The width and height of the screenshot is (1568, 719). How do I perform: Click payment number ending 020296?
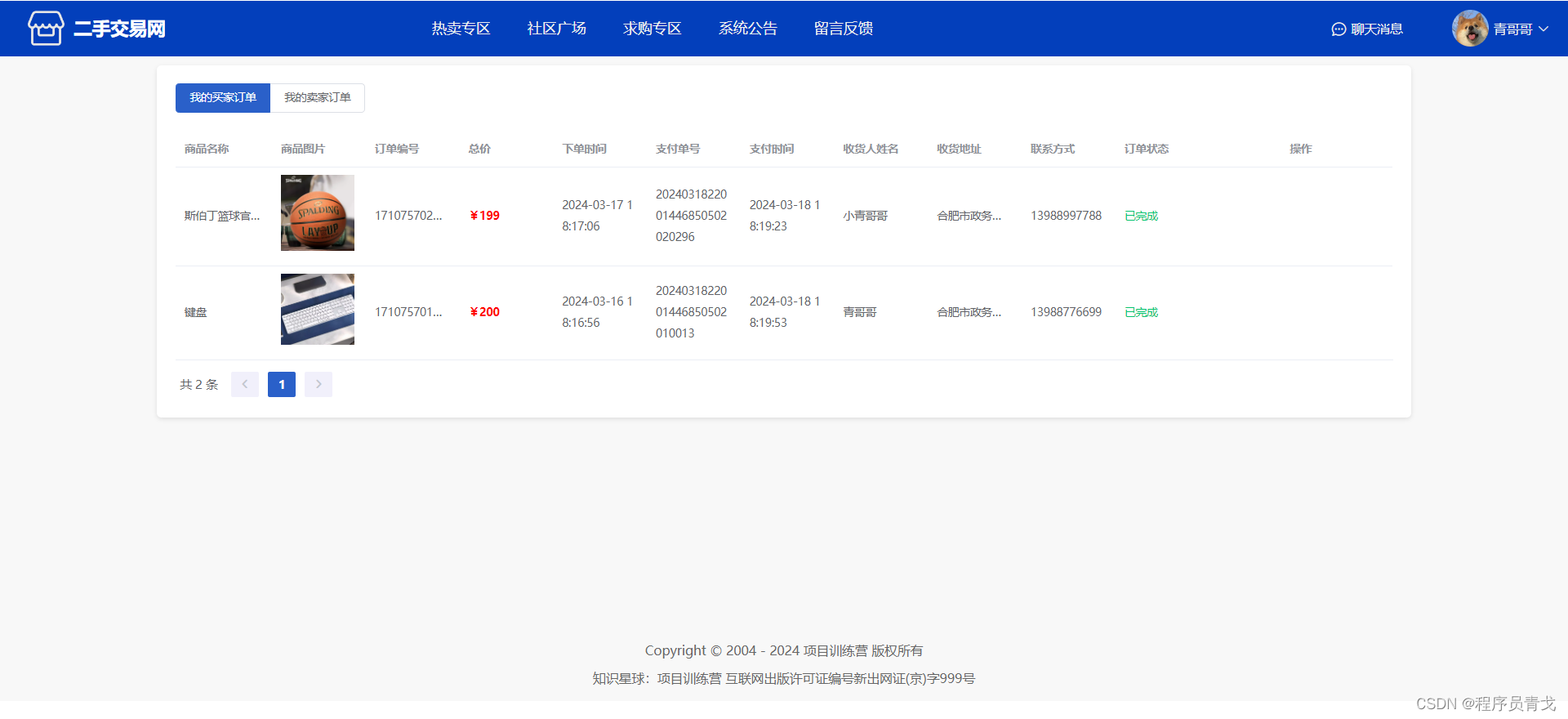691,216
